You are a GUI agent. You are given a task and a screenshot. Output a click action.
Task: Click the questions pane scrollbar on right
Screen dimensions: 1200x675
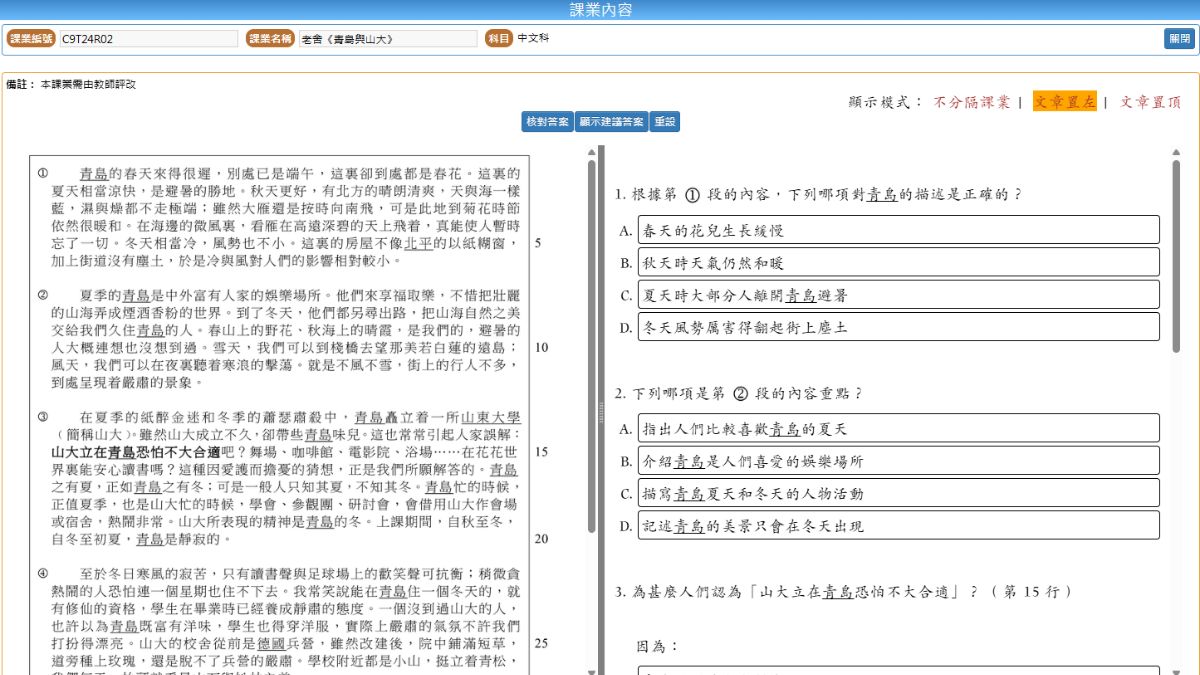pos(1176,250)
